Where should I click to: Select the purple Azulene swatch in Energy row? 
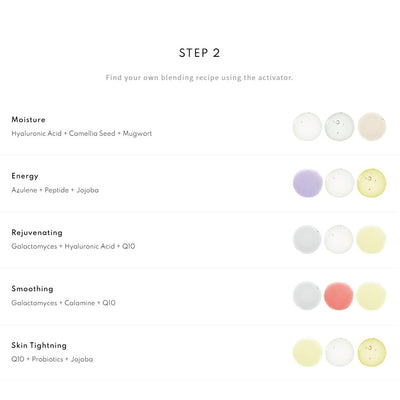[307, 183]
